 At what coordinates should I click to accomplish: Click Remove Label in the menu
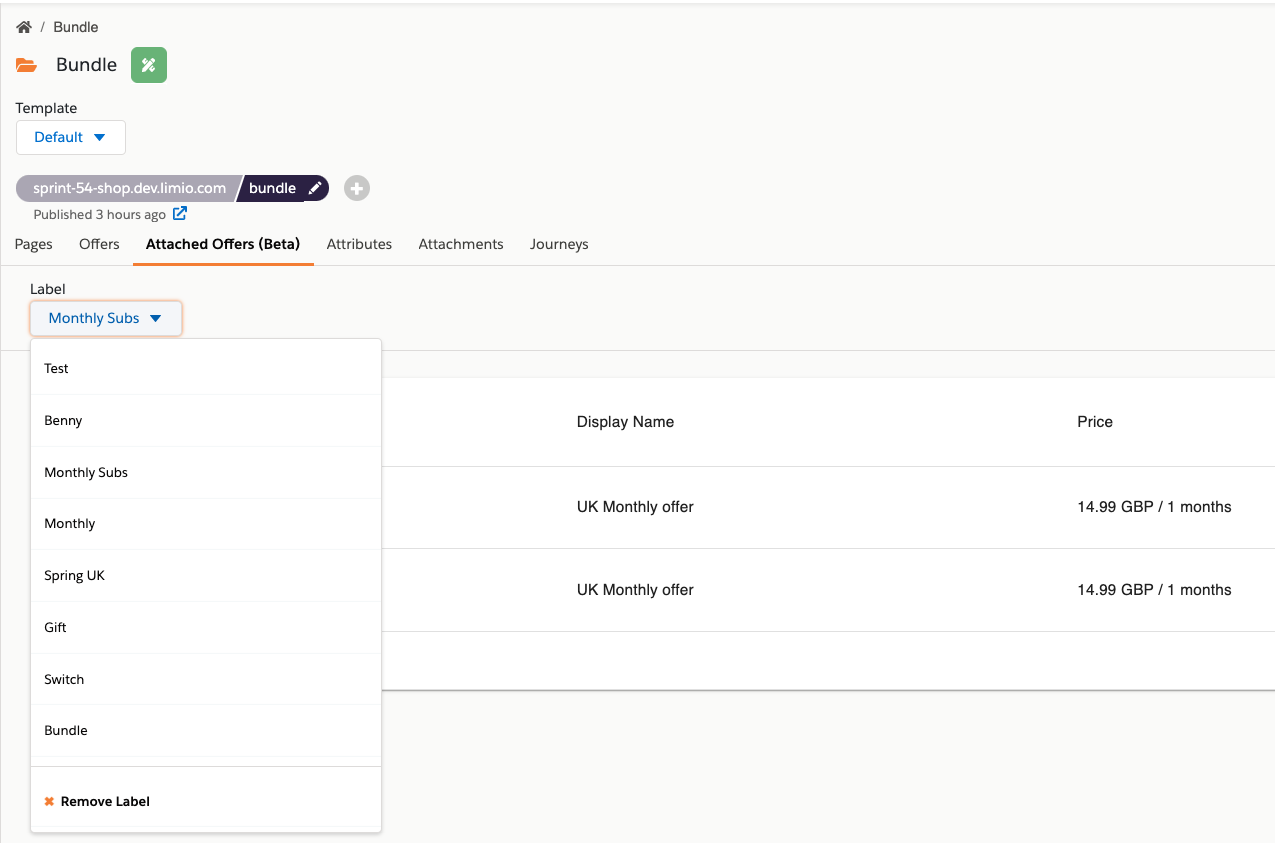point(206,802)
